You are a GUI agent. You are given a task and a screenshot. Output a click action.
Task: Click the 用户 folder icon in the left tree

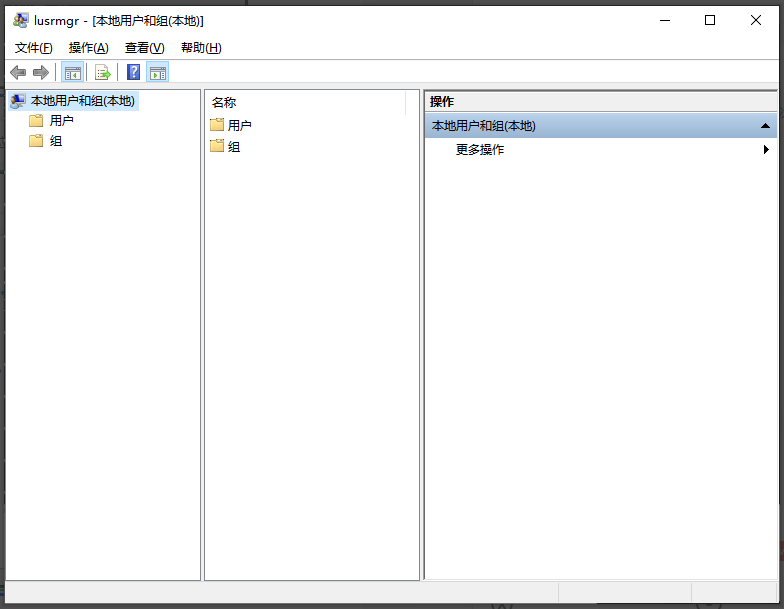pos(36,120)
